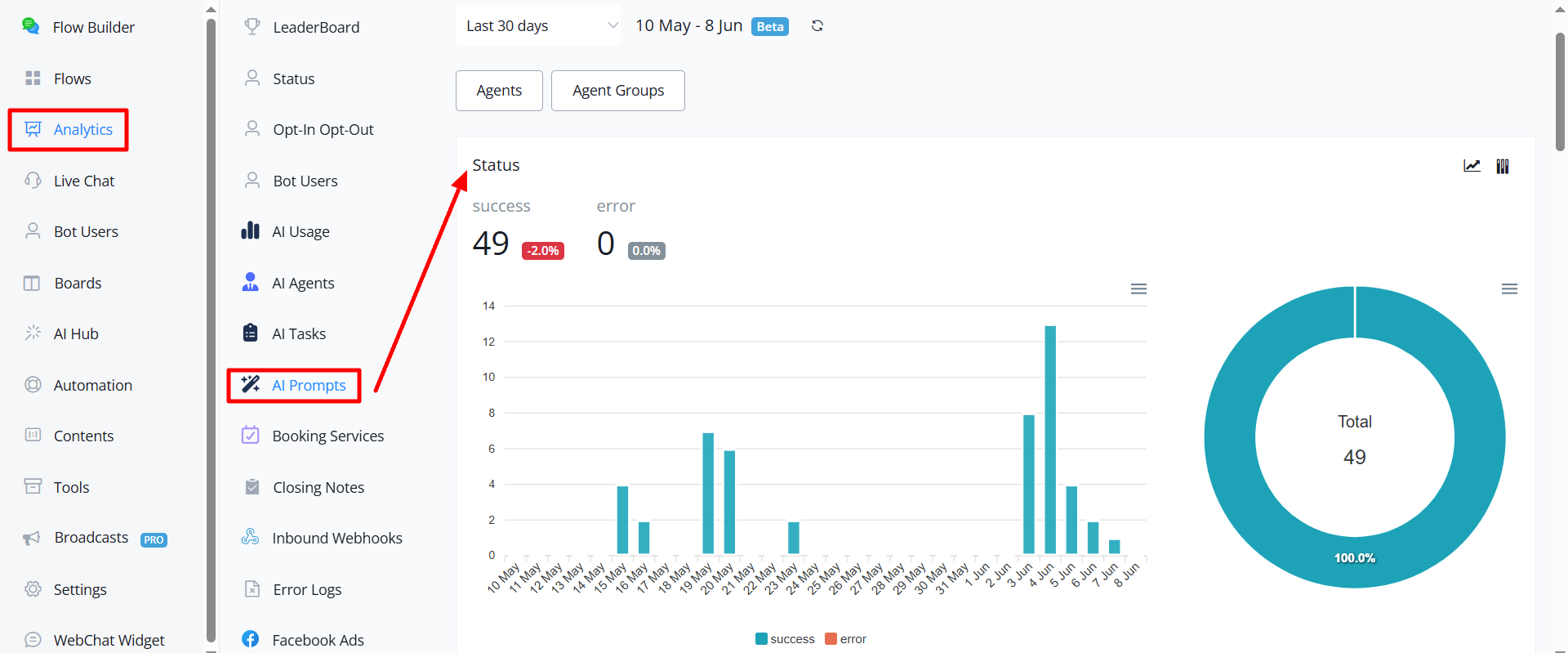Toggle error series in chart legend
Viewport: 1568px width, 653px height.
pos(845,639)
